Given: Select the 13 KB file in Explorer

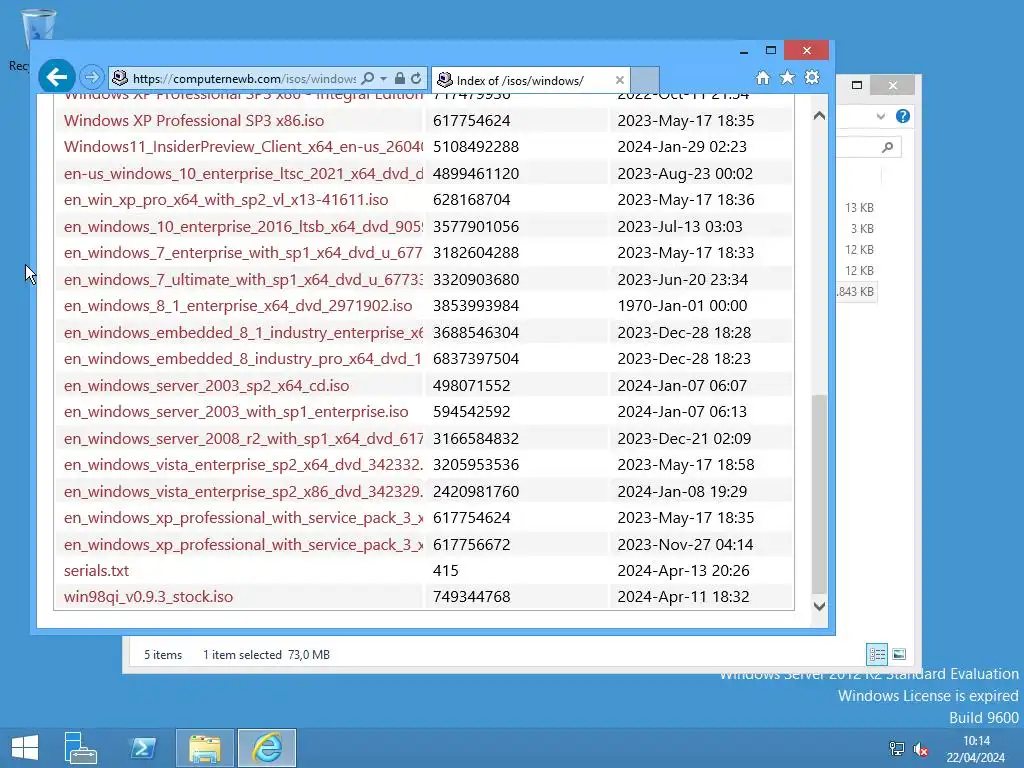Looking at the screenshot, I should (x=859, y=208).
